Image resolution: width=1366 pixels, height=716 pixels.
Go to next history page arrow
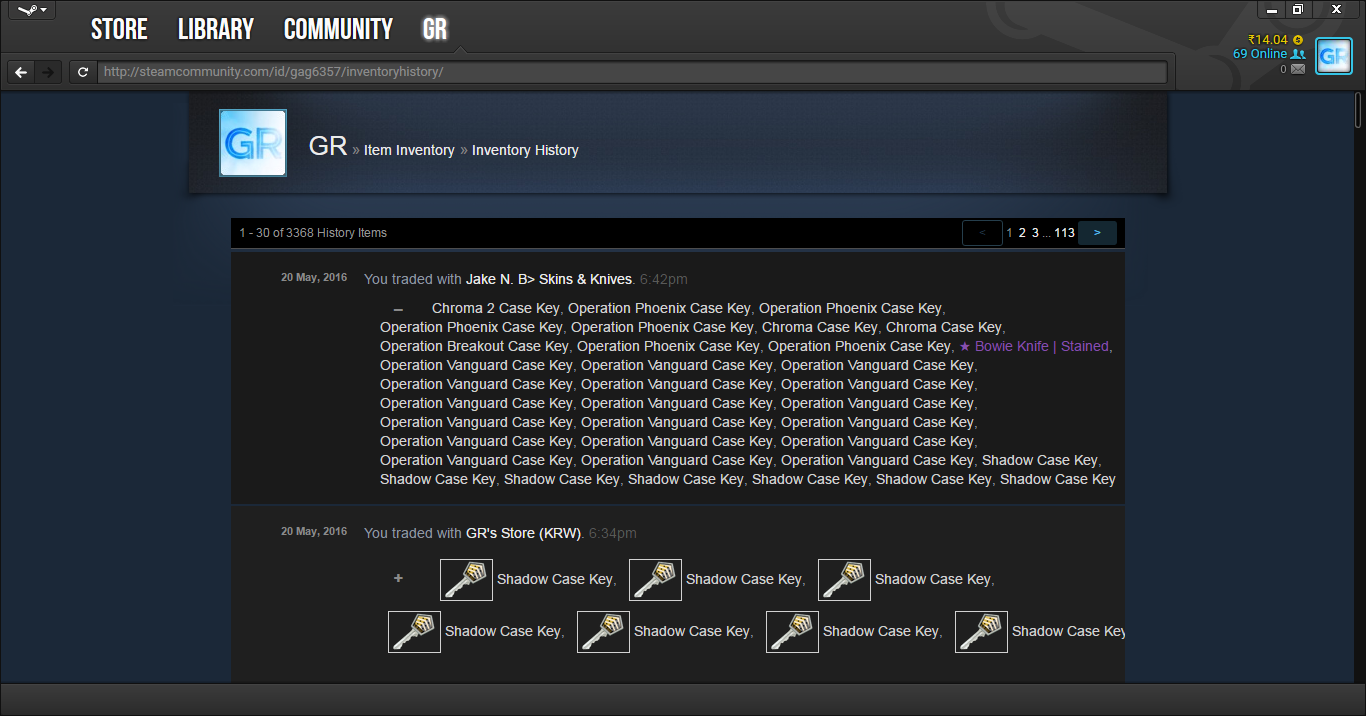click(x=1097, y=233)
